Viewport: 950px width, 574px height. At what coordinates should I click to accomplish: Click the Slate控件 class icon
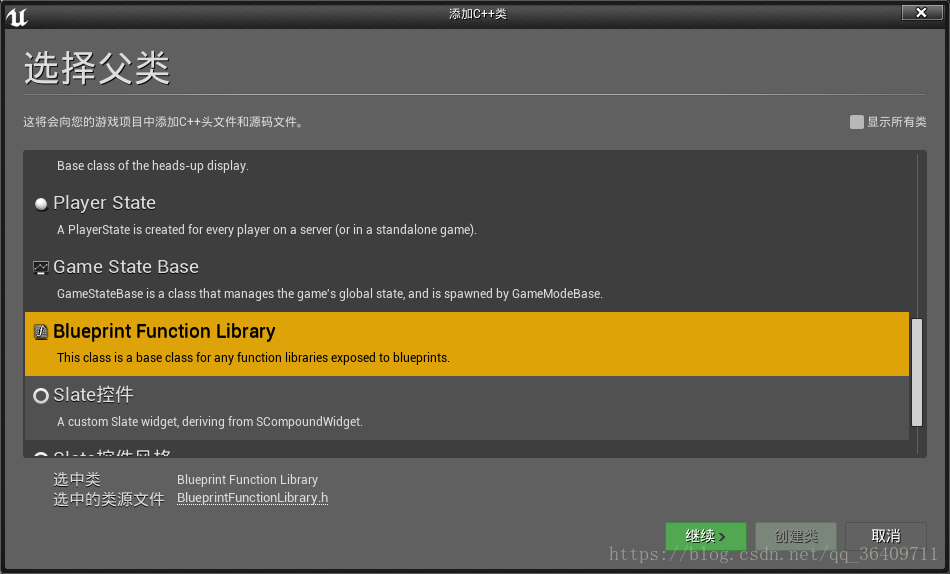click(41, 396)
